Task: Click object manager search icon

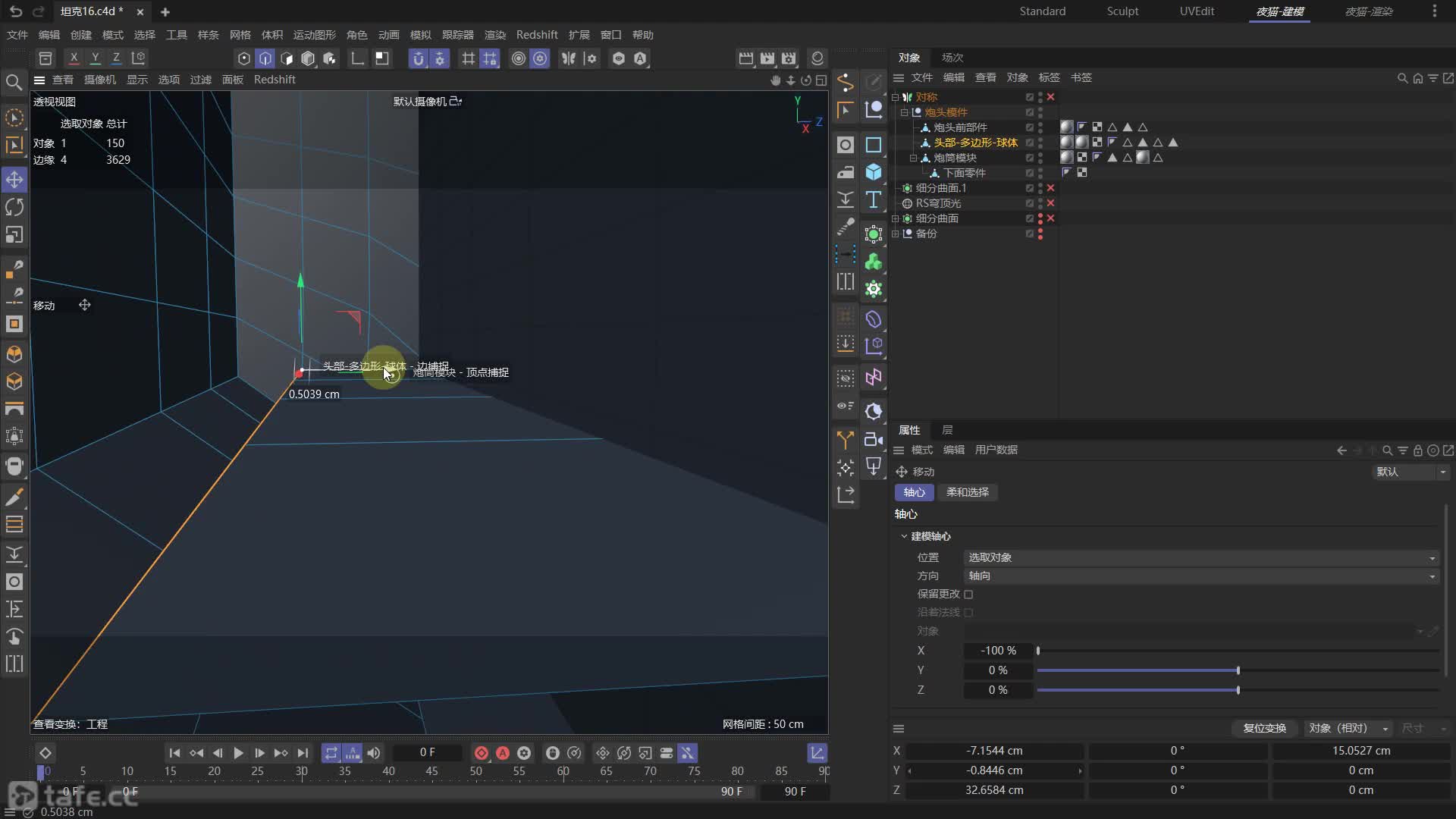Action: [1402, 78]
